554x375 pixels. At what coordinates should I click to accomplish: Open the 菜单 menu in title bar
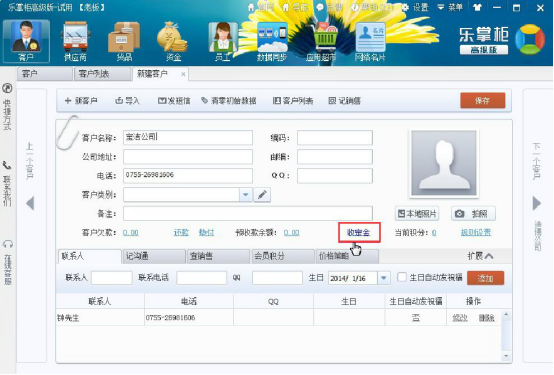tap(450, 7)
